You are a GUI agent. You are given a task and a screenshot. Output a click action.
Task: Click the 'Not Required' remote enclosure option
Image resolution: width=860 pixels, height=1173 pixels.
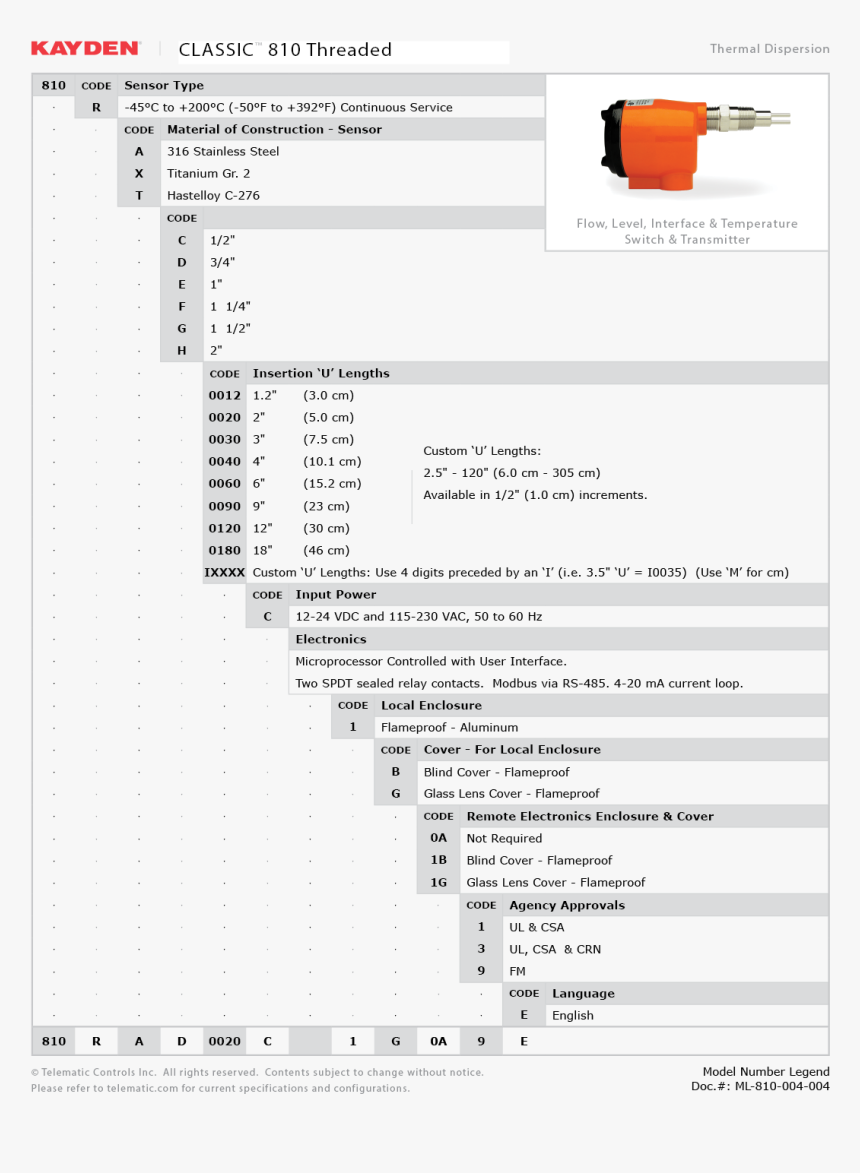pos(504,839)
